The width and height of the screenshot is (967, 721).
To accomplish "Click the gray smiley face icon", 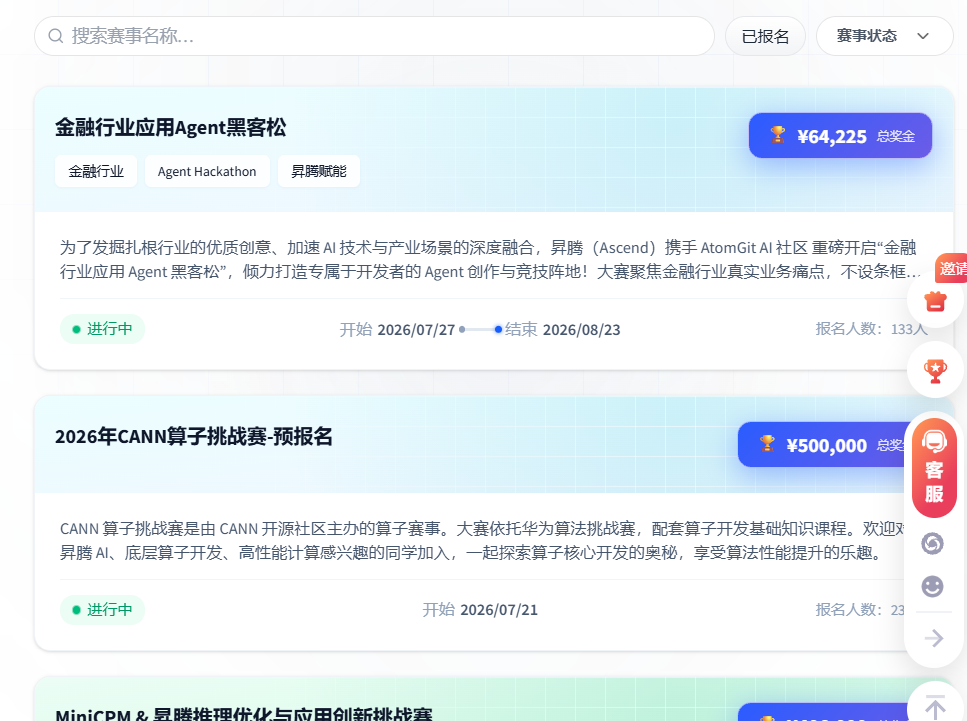I will (x=932, y=586).
